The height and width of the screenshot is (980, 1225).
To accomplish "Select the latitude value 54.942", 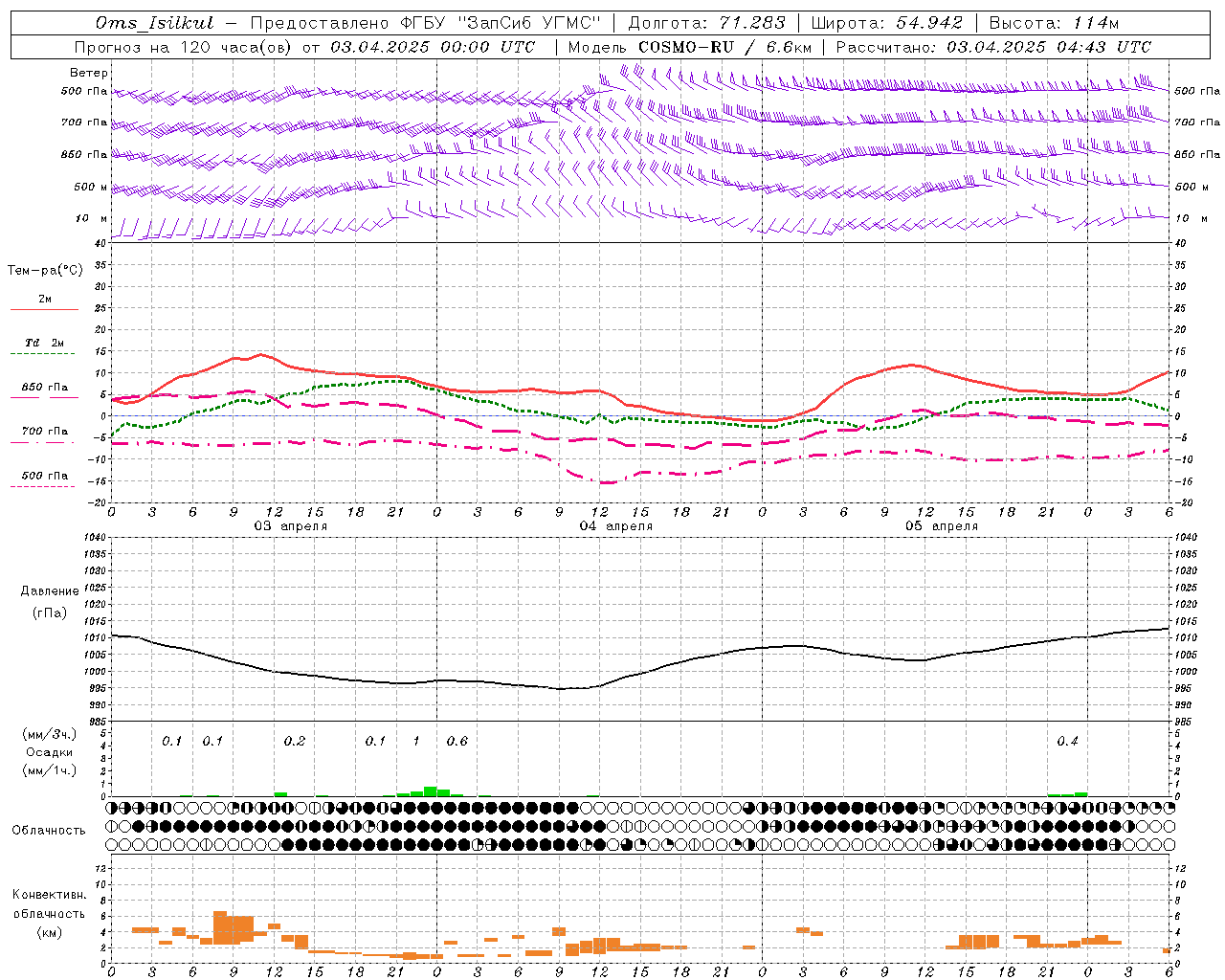I will [x=928, y=23].
